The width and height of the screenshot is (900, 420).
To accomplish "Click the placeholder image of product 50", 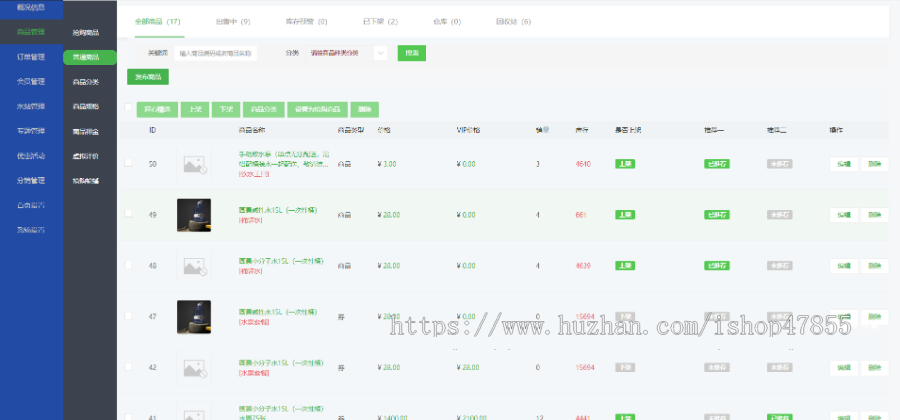I will (x=194, y=164).
